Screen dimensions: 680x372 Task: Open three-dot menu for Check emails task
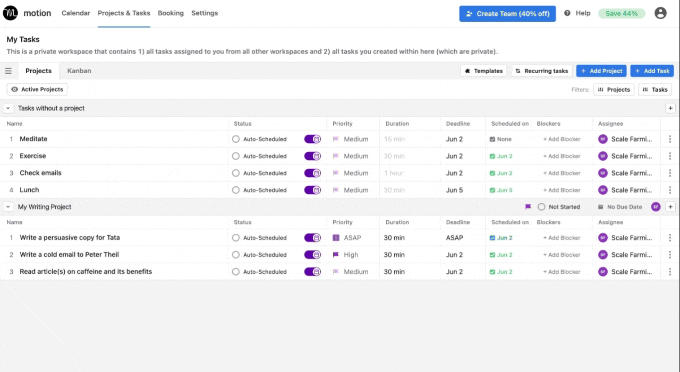click(x=670, y=173)
